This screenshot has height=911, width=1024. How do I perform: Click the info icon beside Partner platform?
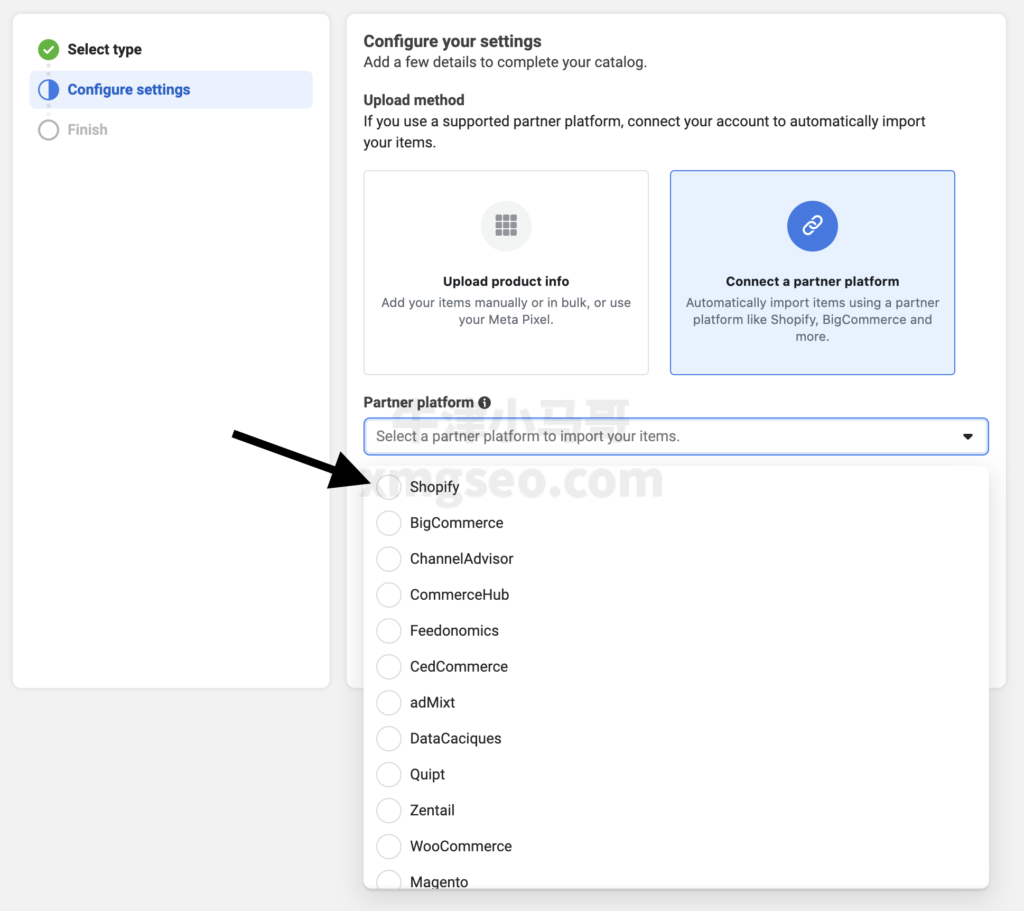(485, 402)
